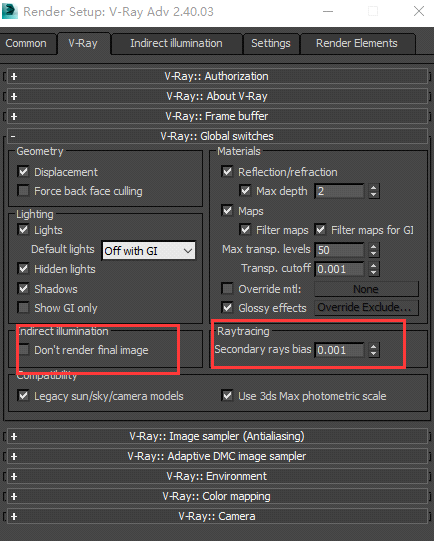Expand the V-Ray:: Environment rollout
The height and width of the screenshot is (541, 434).
click(217, 476)
